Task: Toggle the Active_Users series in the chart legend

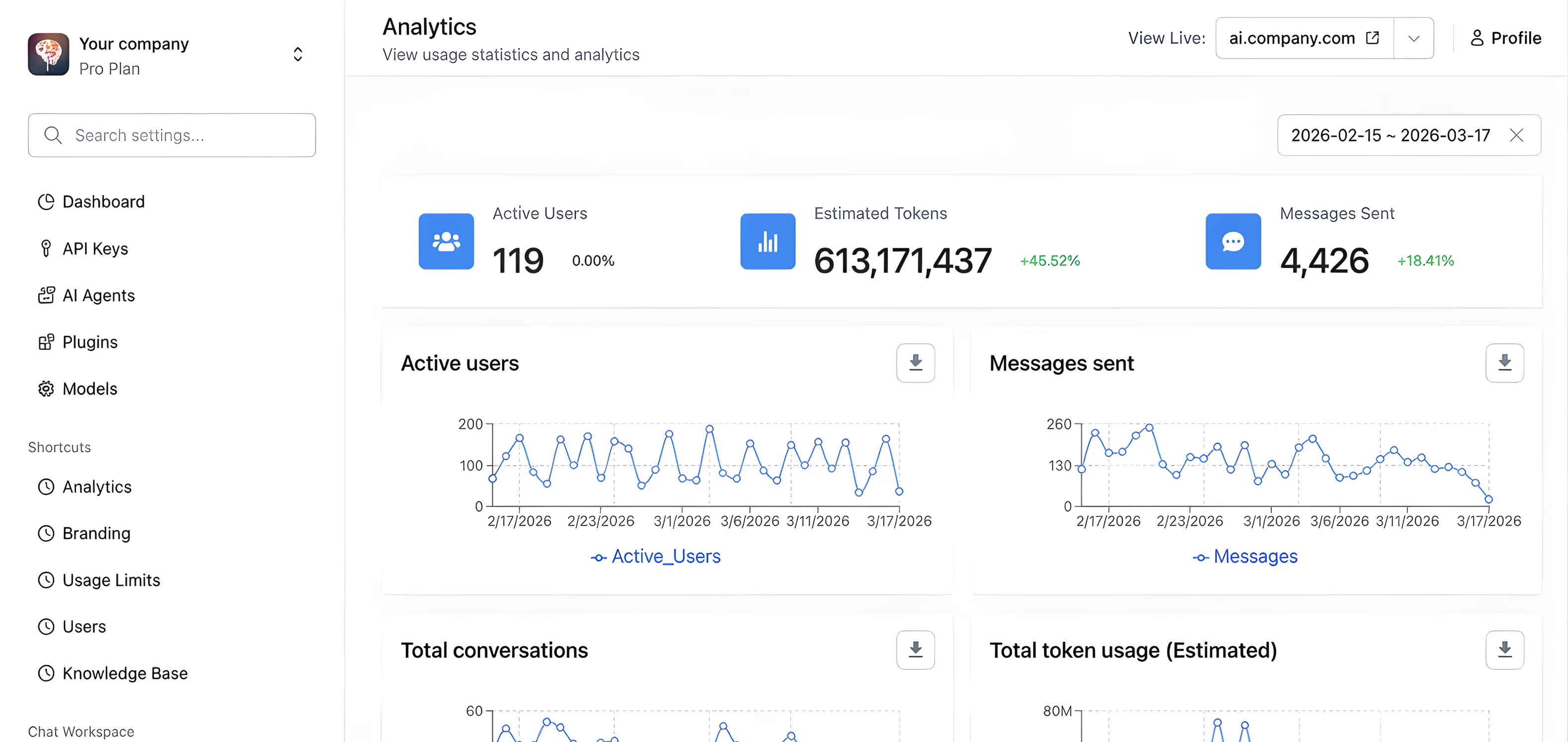Action: tap(655, 556)
